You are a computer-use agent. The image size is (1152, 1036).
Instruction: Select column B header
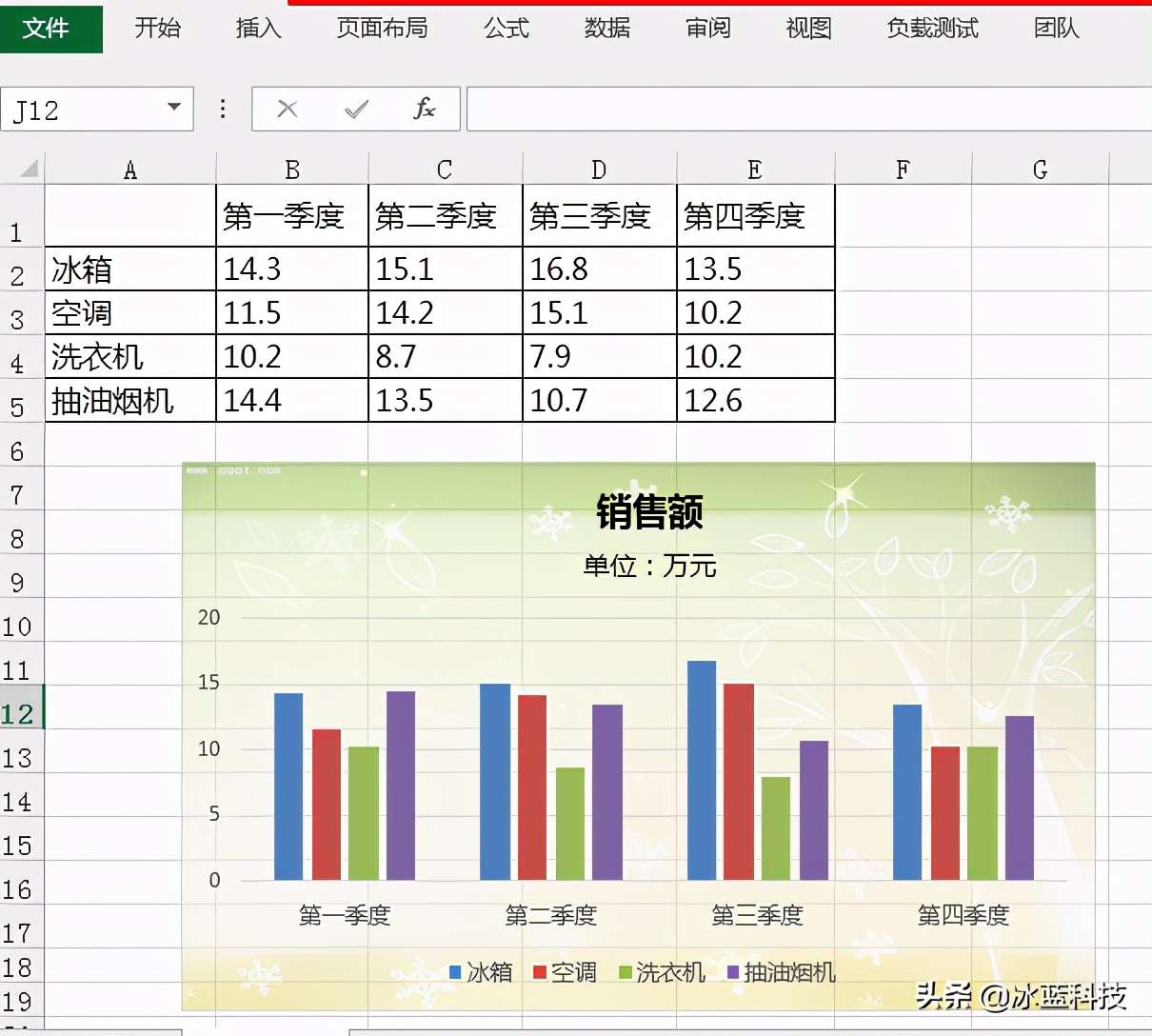[292, 169]
